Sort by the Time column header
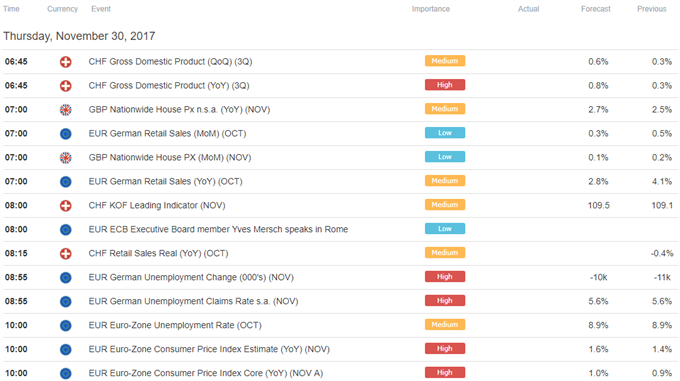Image resolution: width=680 pixels, height=381 pixels. tap(11, 9)
